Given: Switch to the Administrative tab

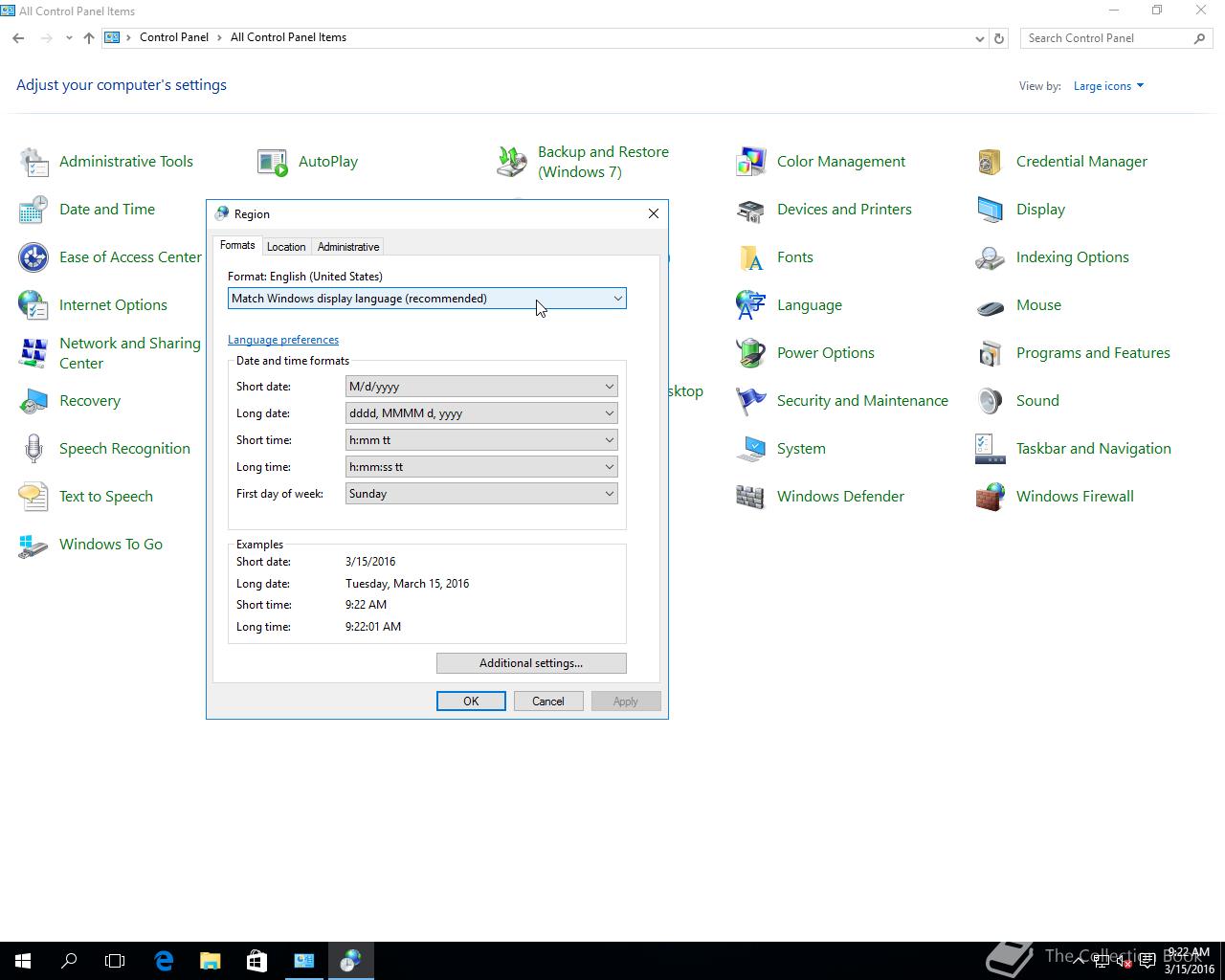Looking at the screenshot, I should (348, 247).
